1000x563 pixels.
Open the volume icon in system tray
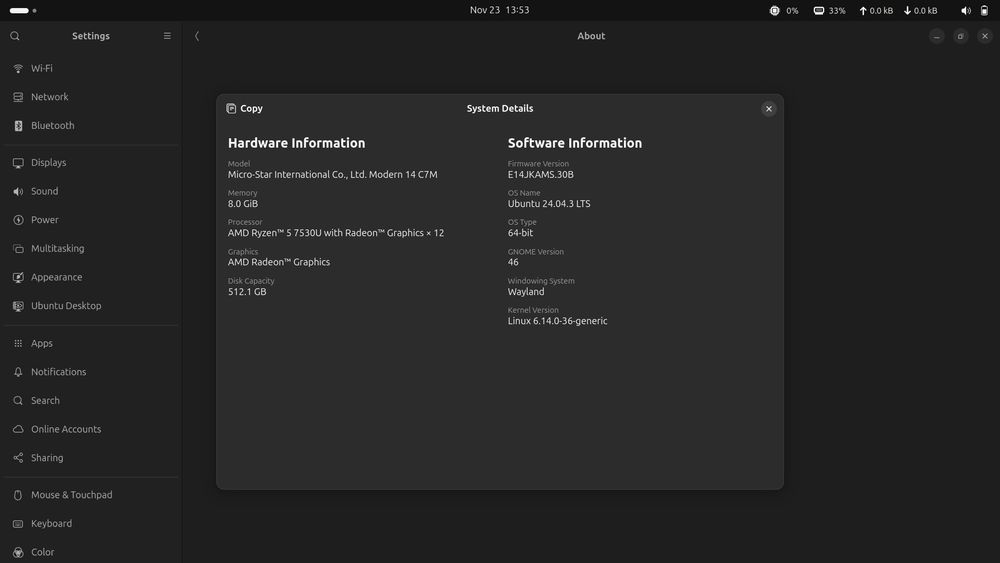click(x=966, y=10)
